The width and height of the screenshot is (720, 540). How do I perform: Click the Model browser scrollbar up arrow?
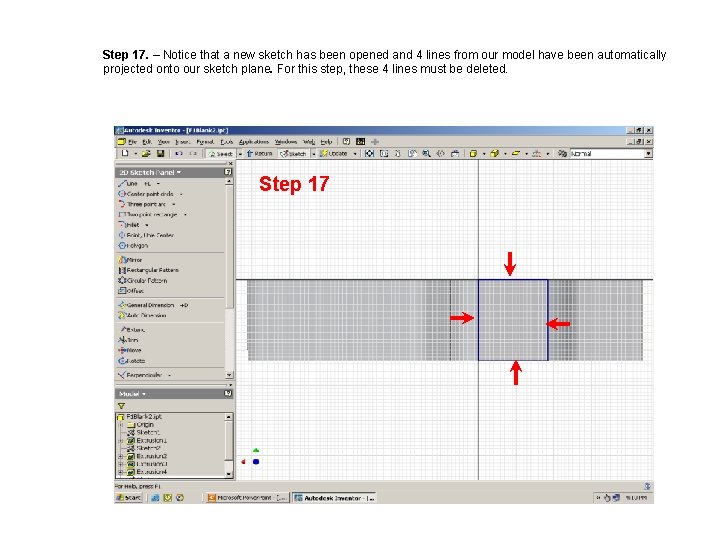229,417
